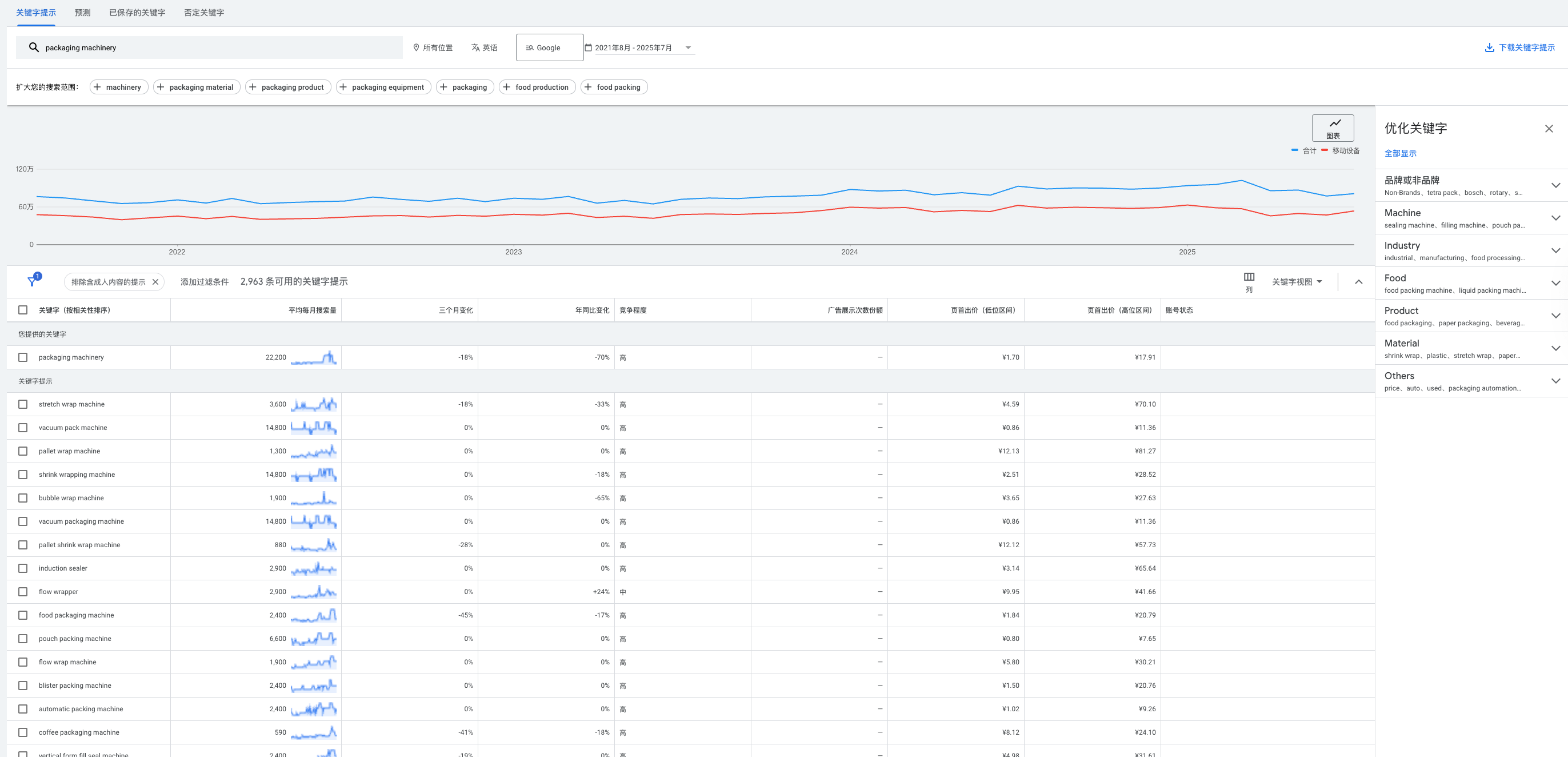The width and height of the screenshot is (1568, 757).
Task: Check the 'bubble wrap machine' checkbox
Action: (x=23, y=498)
